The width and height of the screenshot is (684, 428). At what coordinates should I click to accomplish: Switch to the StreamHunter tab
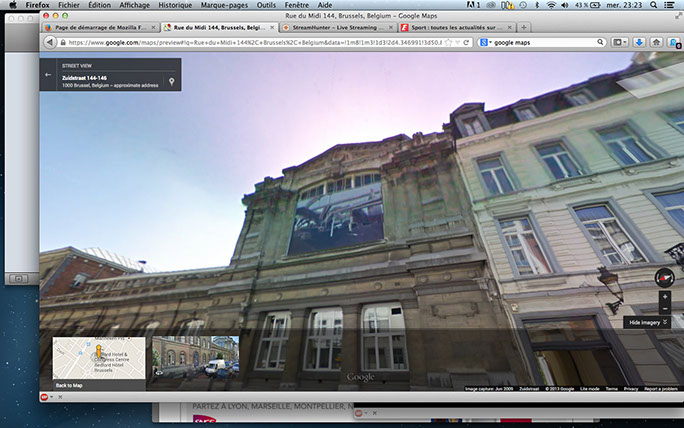click(338, 28)
